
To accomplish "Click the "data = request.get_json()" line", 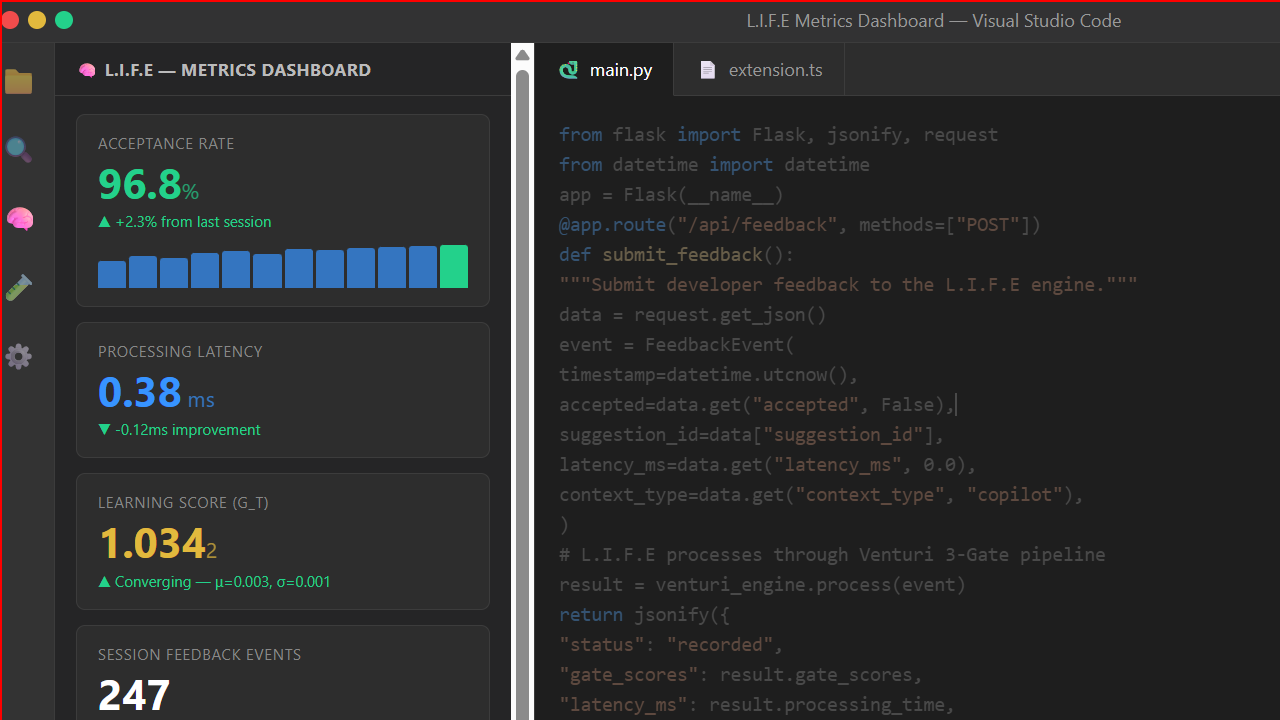I will coord(693,315).
